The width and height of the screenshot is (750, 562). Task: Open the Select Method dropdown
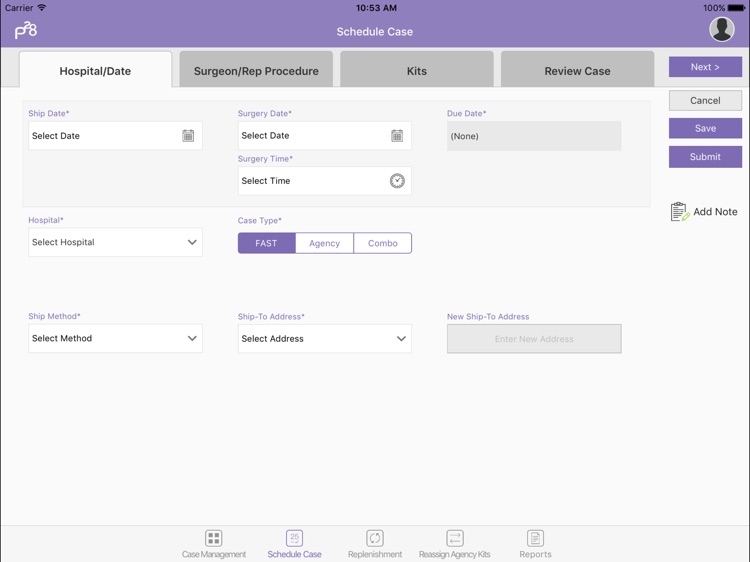115,338
